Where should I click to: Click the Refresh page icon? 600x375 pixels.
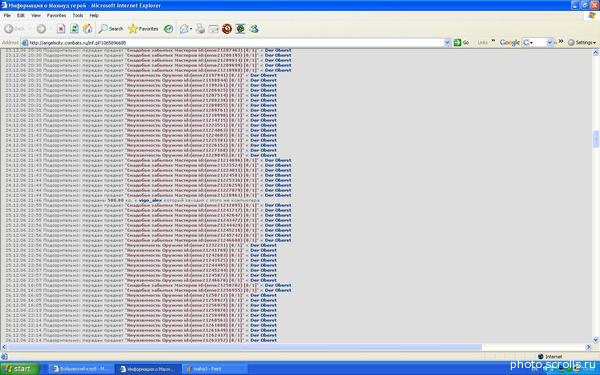pos(74,29)
